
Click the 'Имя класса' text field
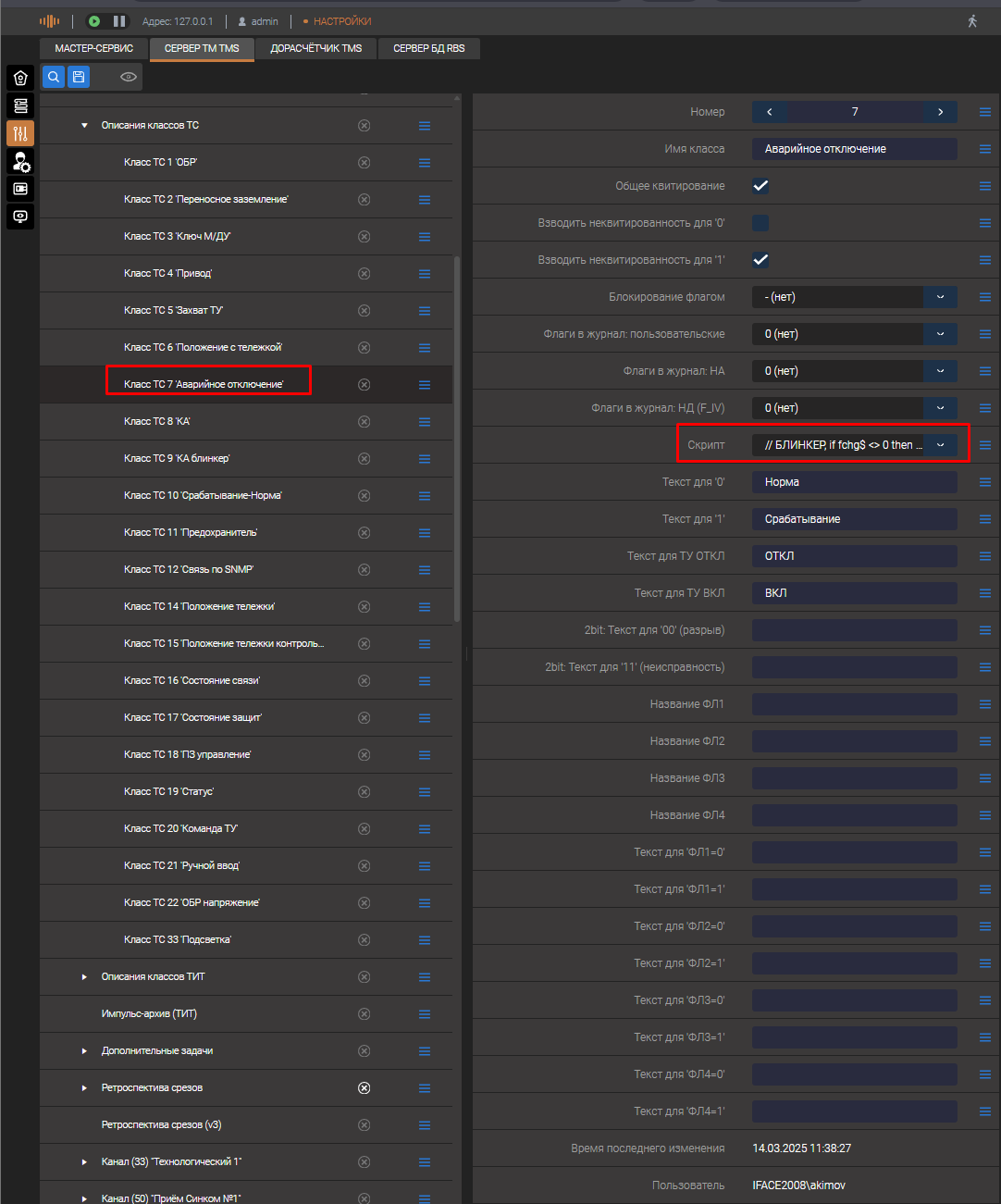coord(854,149)
